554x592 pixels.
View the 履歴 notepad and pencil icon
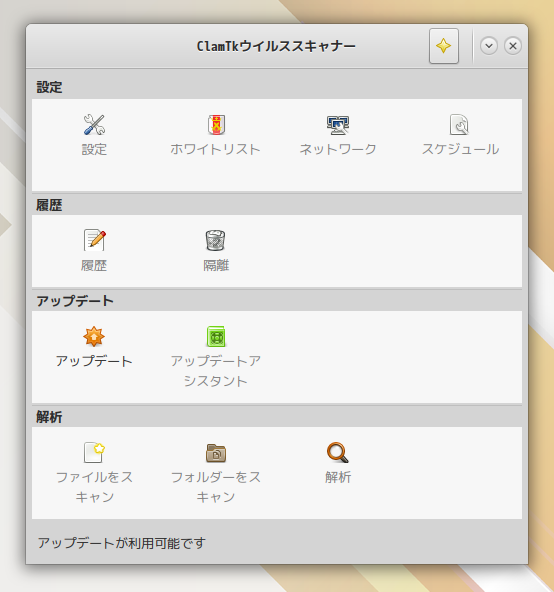pos(94,240)
